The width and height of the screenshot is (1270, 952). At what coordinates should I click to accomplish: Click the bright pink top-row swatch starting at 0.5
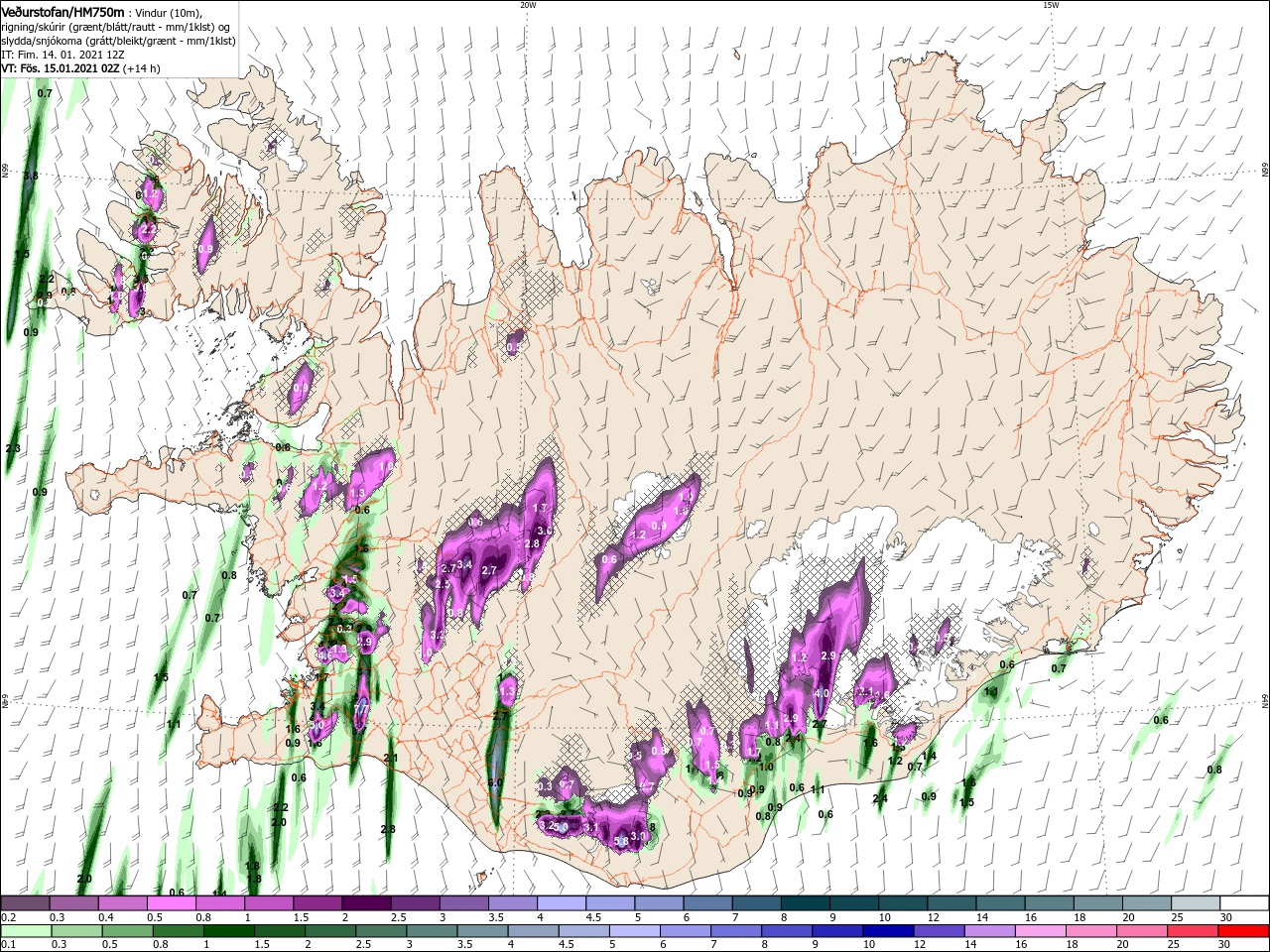[172, 903]
